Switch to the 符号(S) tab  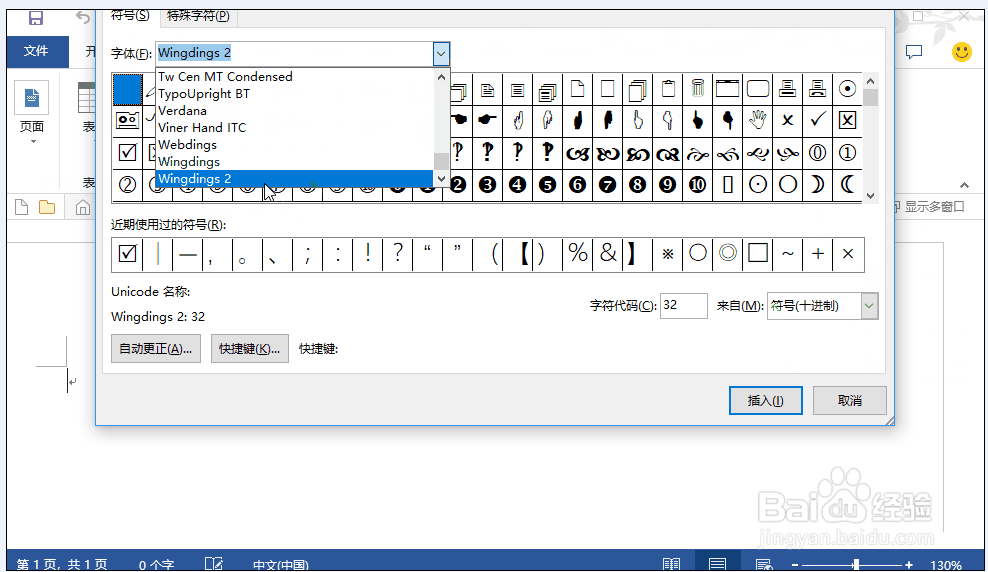click(x=130, y=16)
